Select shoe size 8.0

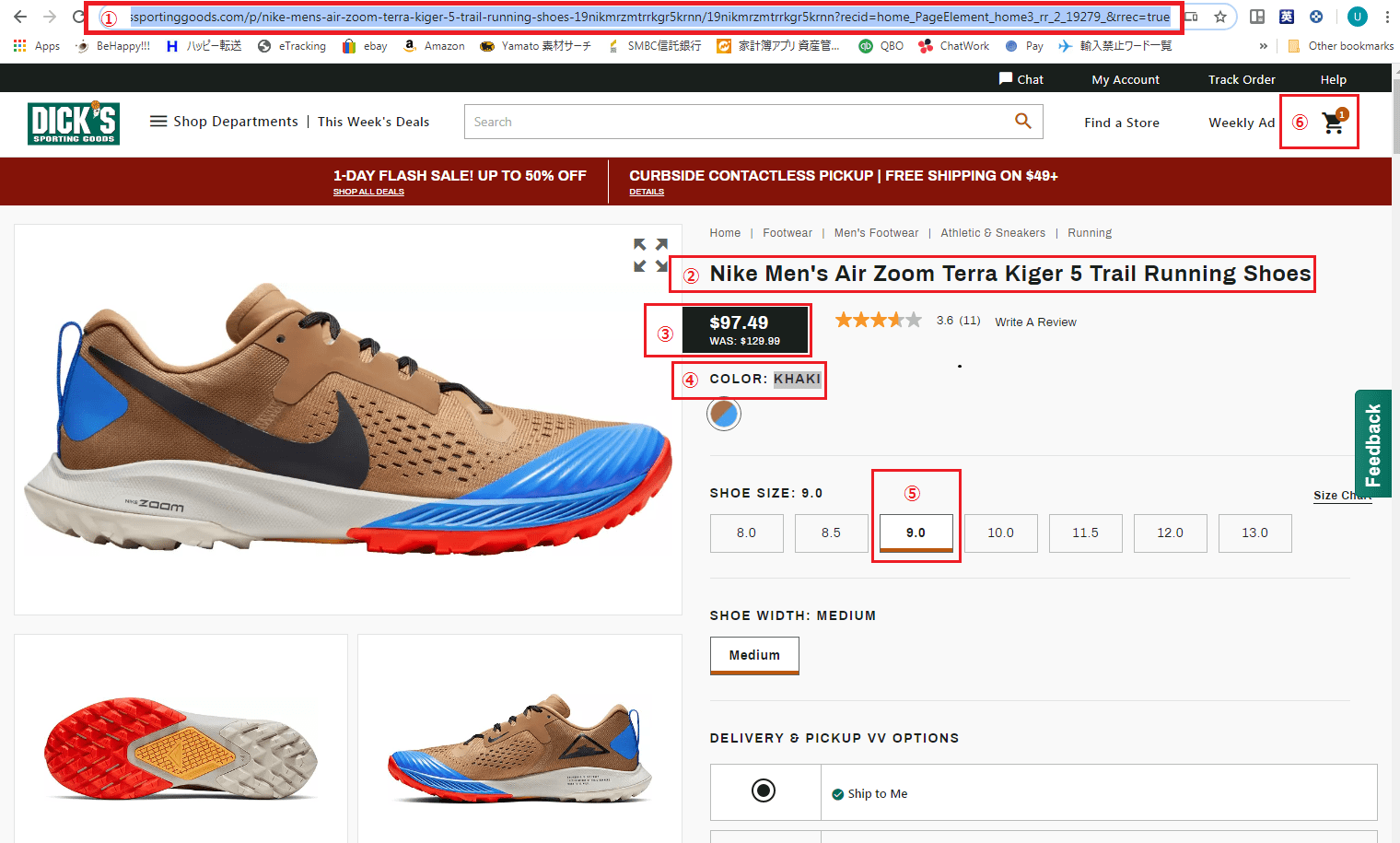click(x=746, y=533)
